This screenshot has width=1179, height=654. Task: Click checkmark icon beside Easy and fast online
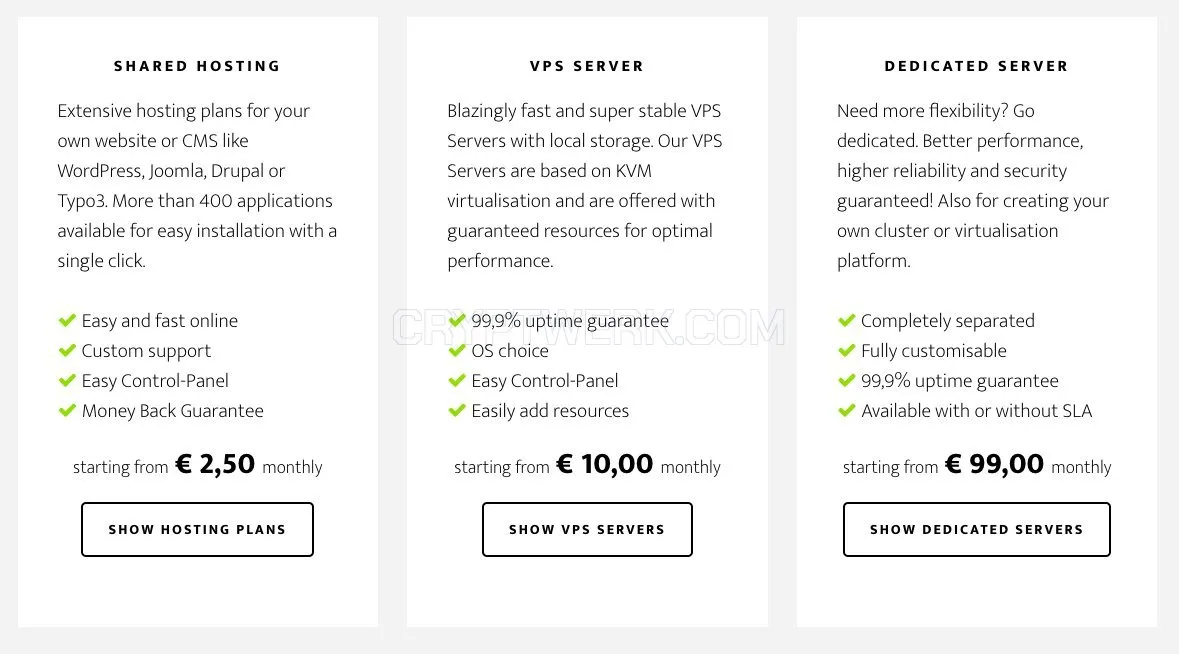pyautogui.click(x=67, y=321)
